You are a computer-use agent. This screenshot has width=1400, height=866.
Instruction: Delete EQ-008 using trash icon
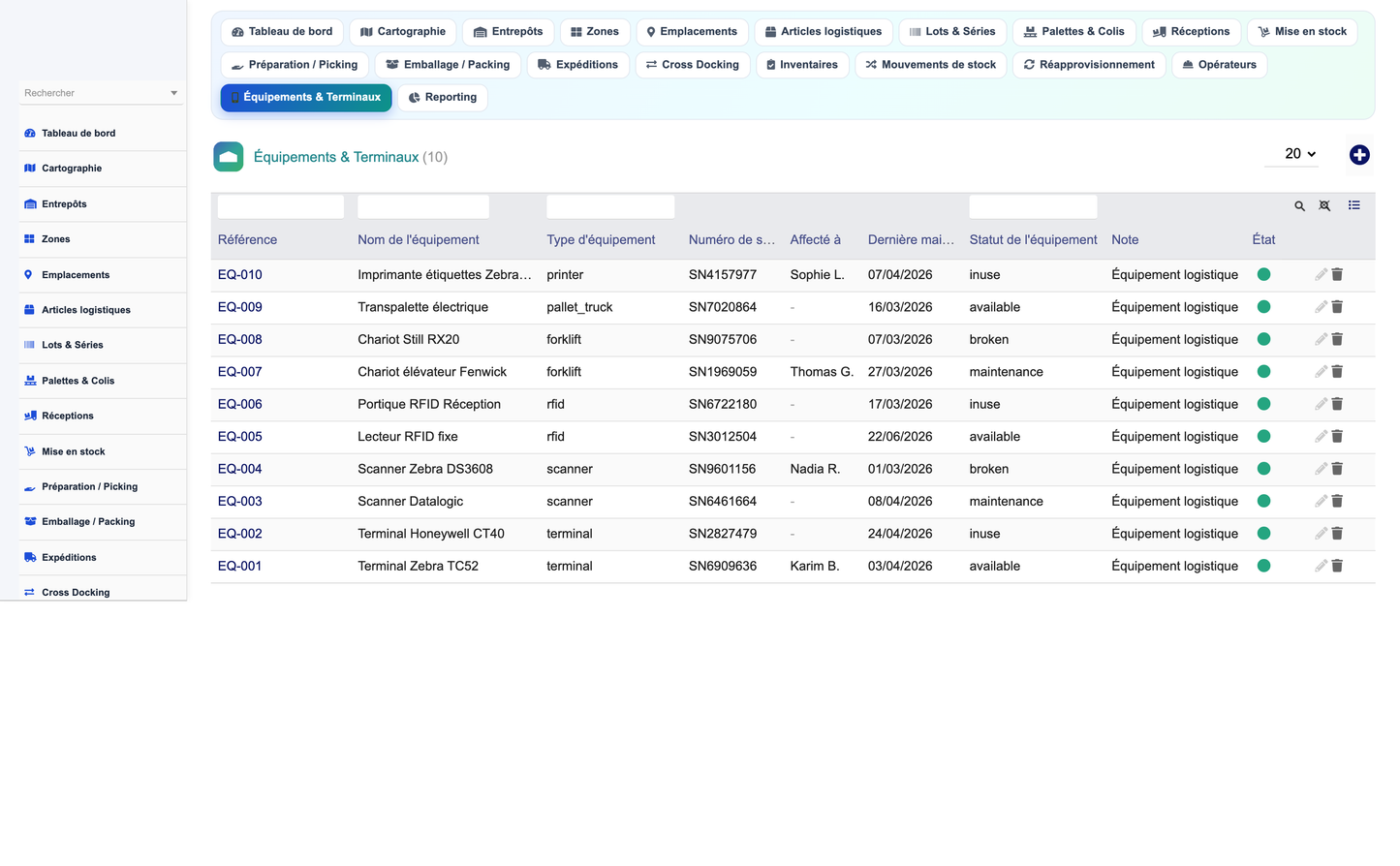(x=1337, y=340)
